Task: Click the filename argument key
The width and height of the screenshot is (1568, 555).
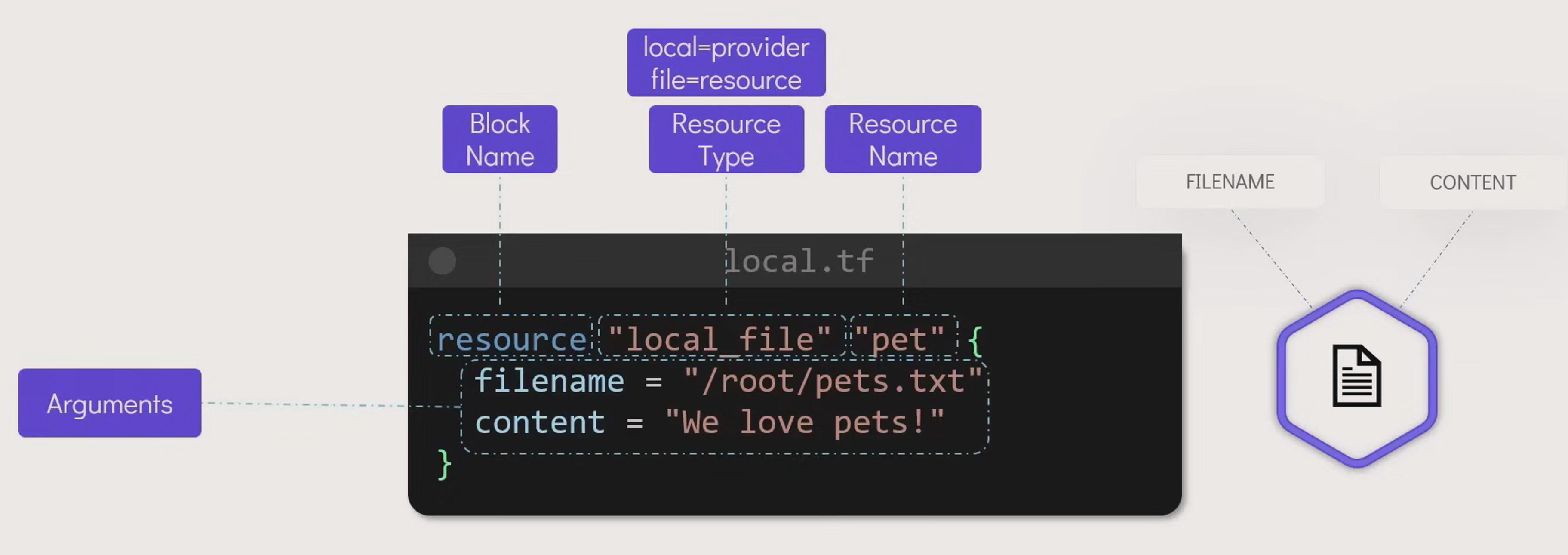Action: pos(549,381)
